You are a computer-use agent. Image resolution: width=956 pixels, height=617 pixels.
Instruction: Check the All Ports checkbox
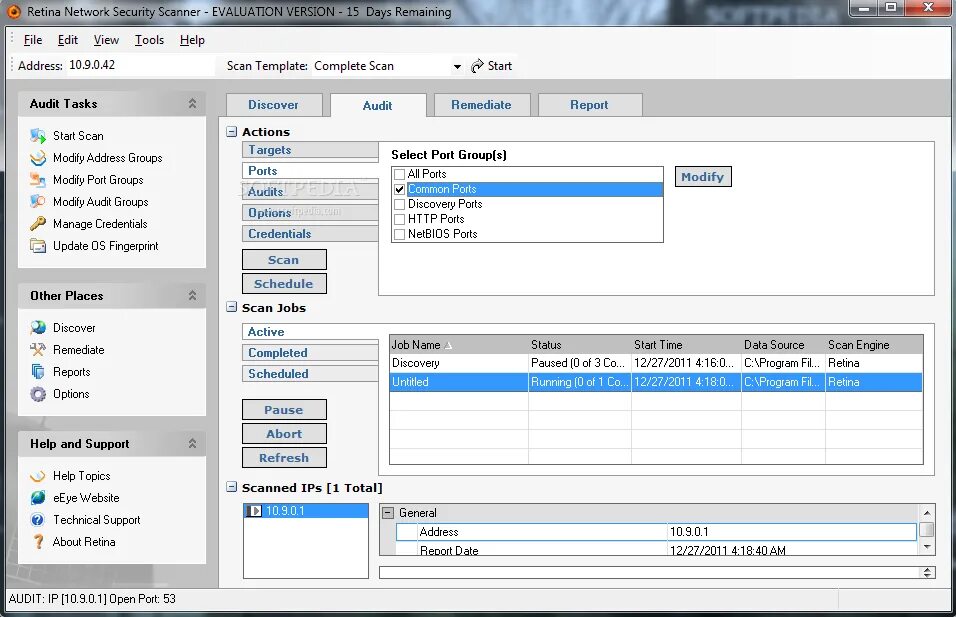click(x=399, y=174)
